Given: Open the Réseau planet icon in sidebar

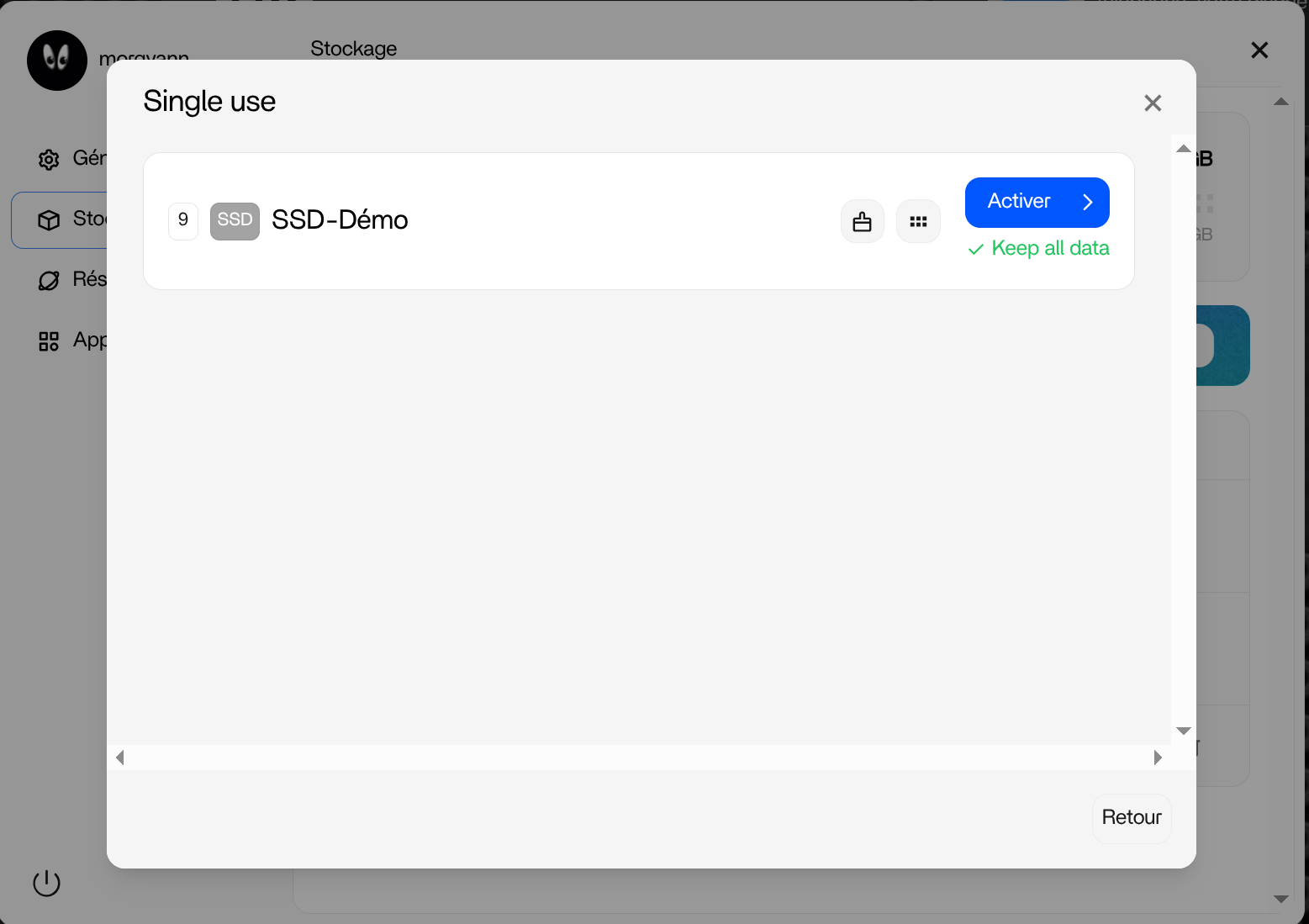Looking at the screenshot, I should [49, 281].
